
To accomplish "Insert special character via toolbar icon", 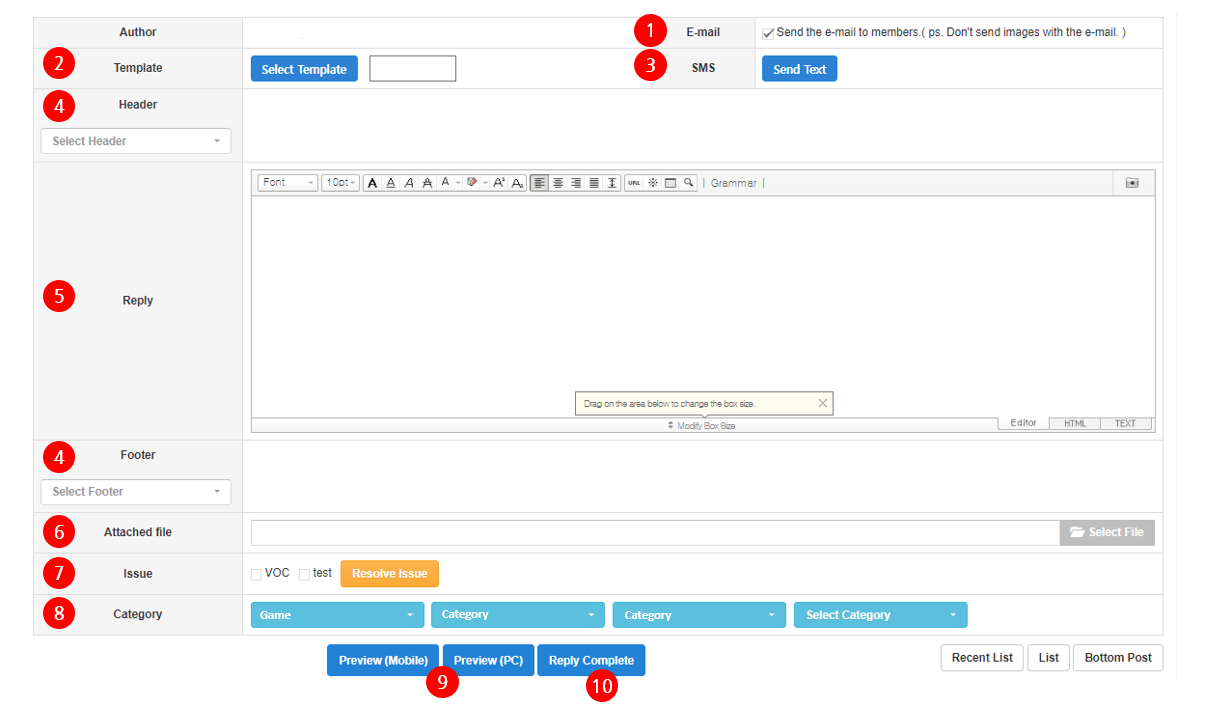I will (652, 183).
